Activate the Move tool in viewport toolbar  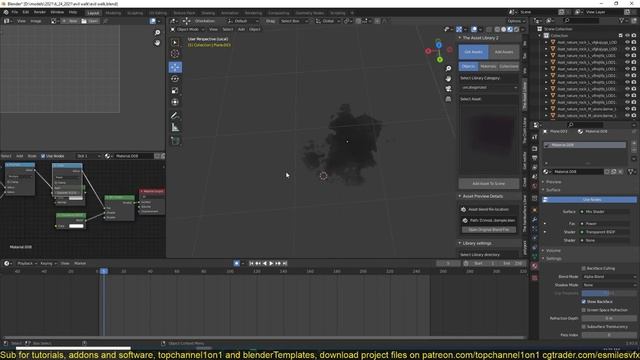[x=175, y=67]
